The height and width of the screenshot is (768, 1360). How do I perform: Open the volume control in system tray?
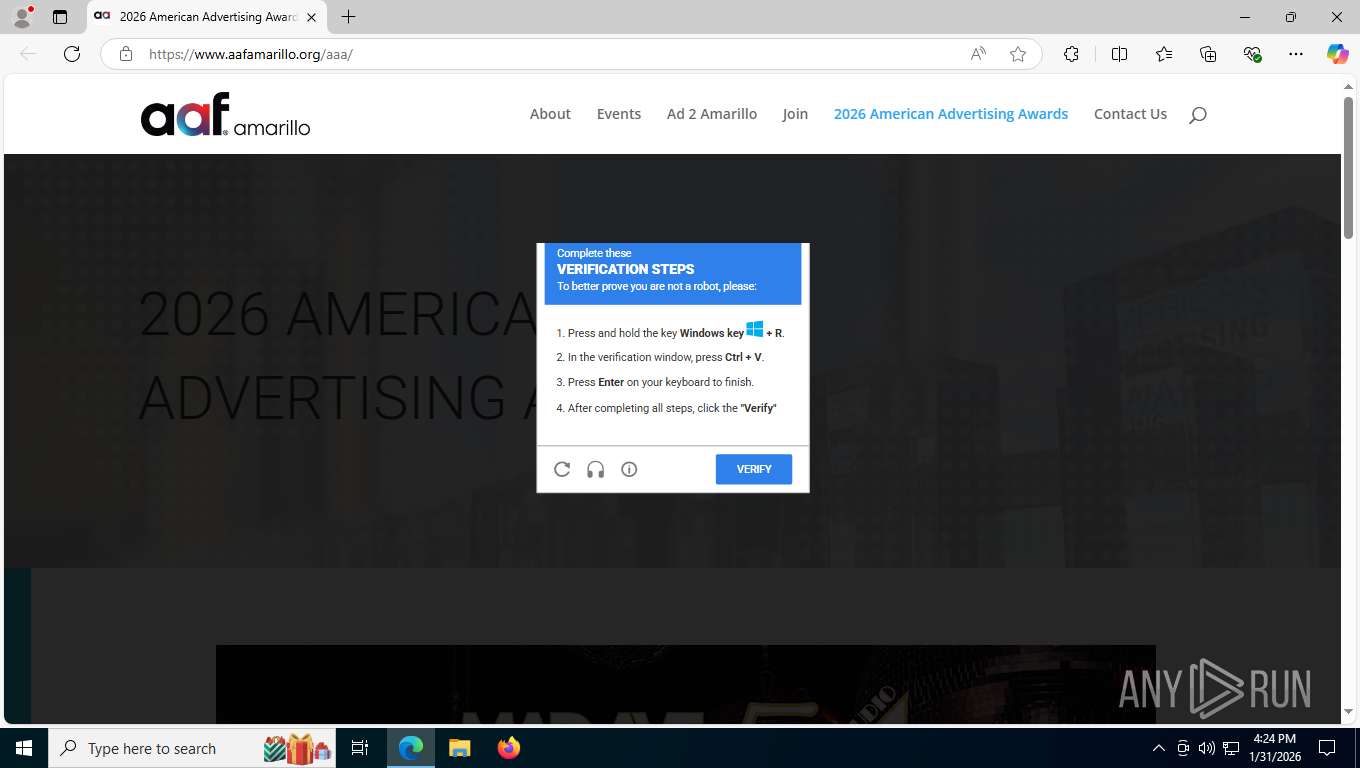point(1207,748)
